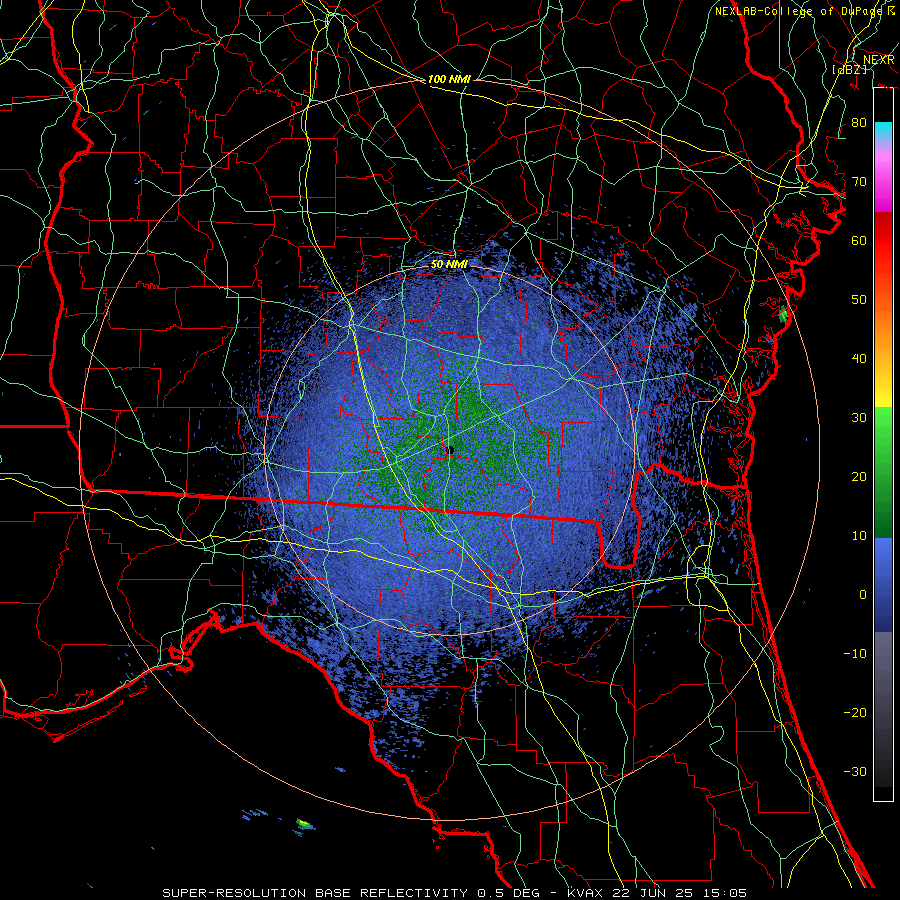Click the 70 value on the dBZ scale
The image size is (900, 900).
(859, 182)
